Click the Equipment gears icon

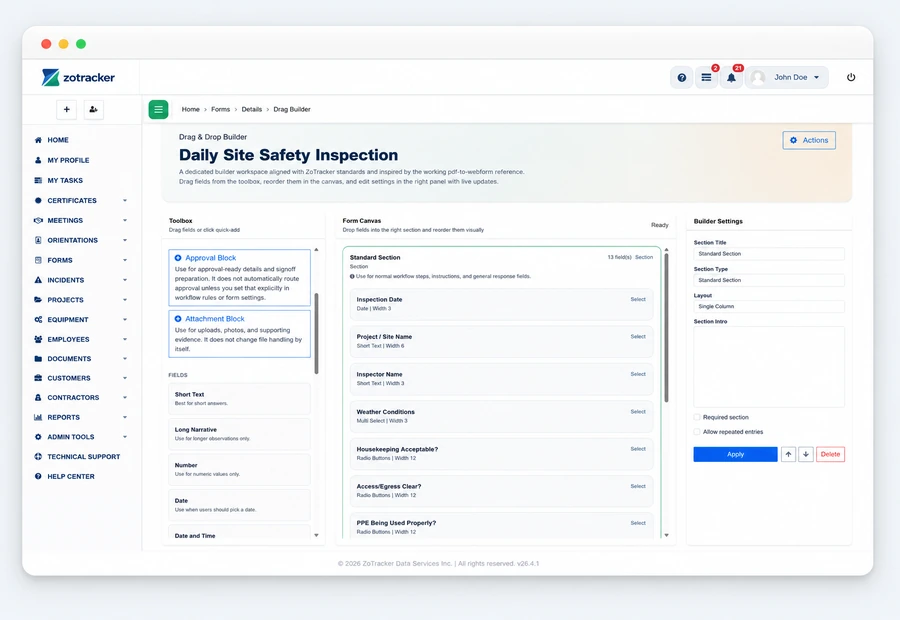[x=38, y=320]
